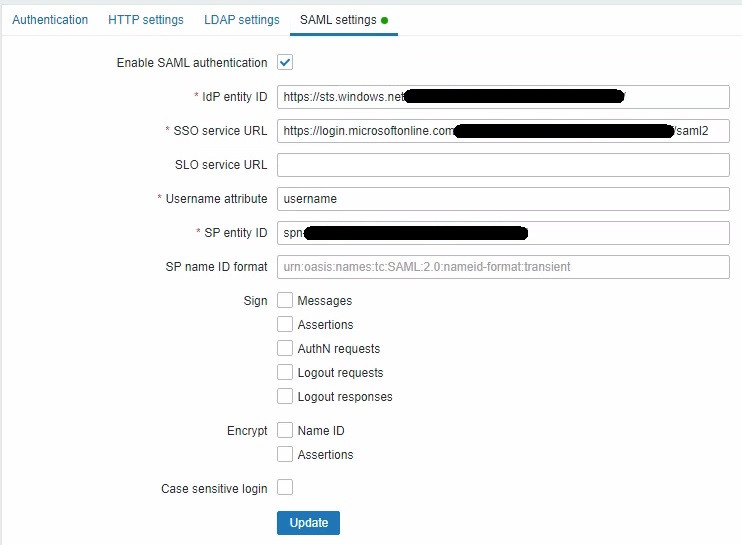
Task: Check the Encrypt Assertions checkbox
Action: click(285, 454)
